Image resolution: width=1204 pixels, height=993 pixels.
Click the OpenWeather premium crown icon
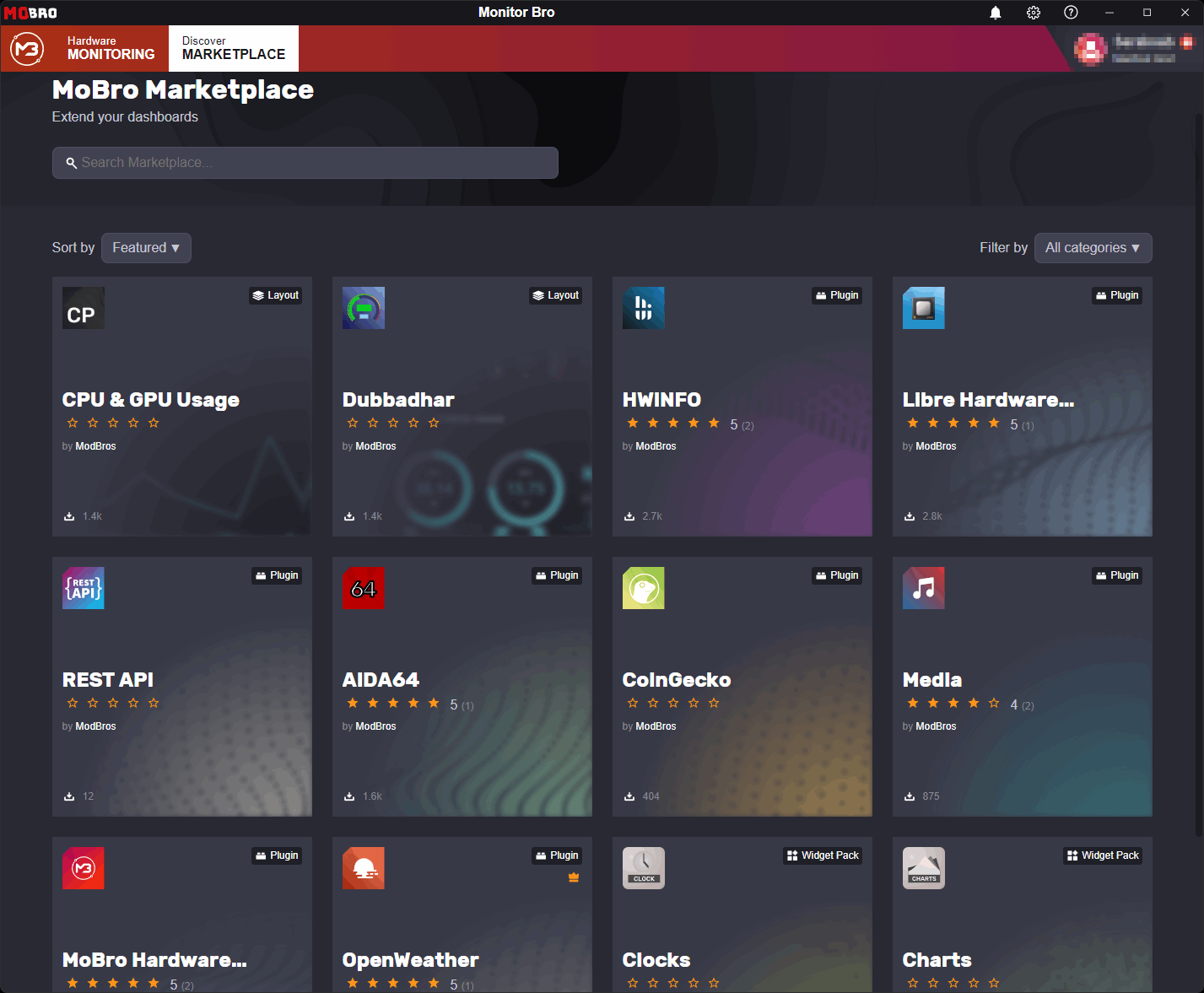[x=574, y=877]
